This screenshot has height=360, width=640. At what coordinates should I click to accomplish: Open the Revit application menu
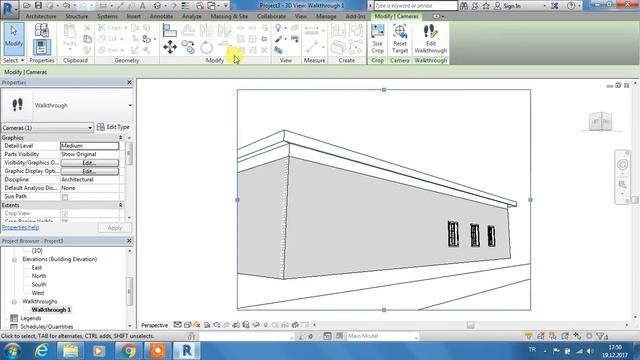9,9
